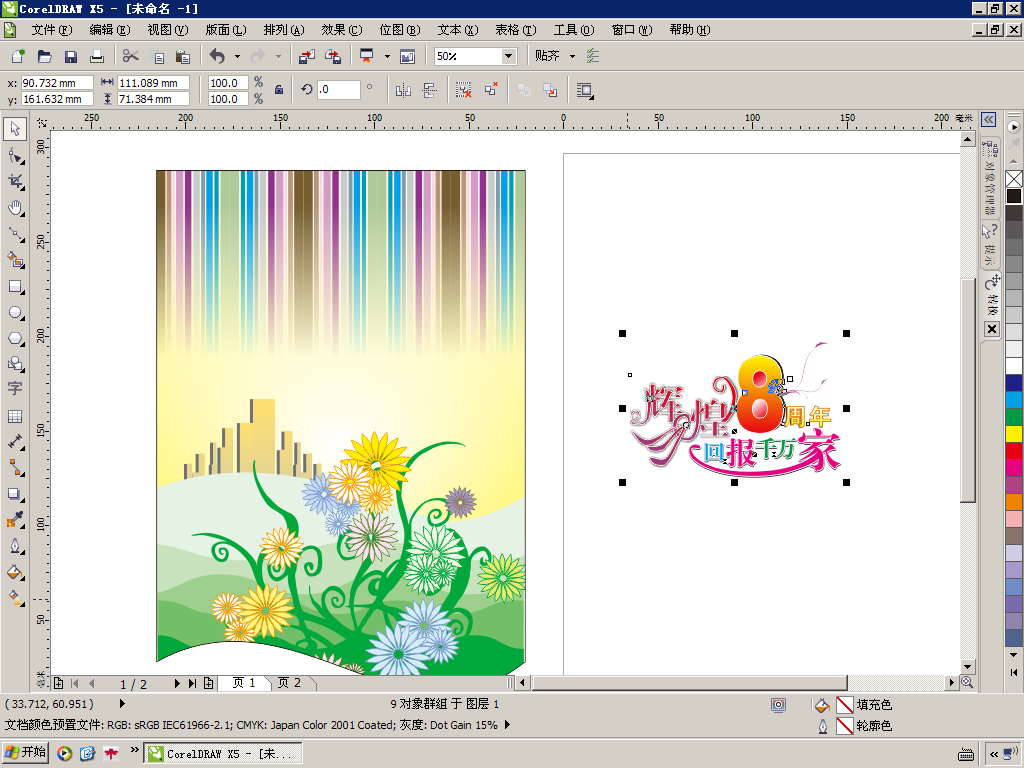
Task: Open the 填充色 fill color indicator
Action: pyautogui.click(x=844, y=705)
